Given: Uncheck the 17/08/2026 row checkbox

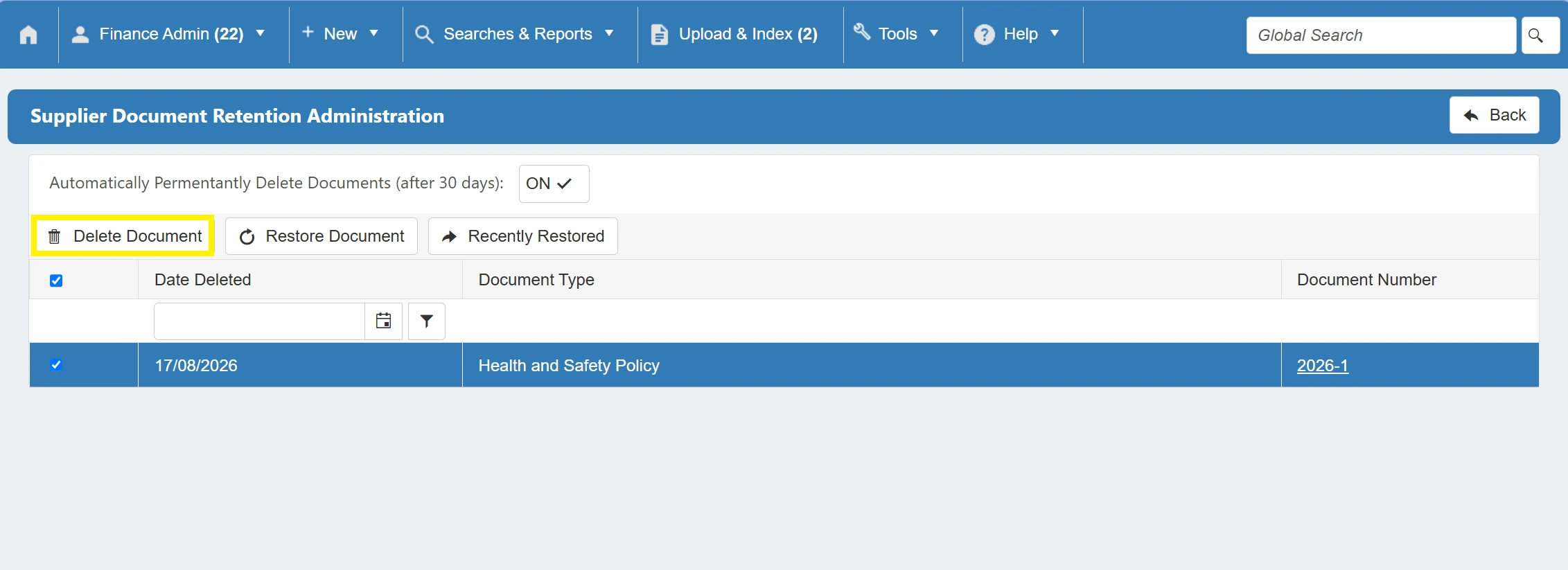Looking at the screenshot, I should coord(56,365).
